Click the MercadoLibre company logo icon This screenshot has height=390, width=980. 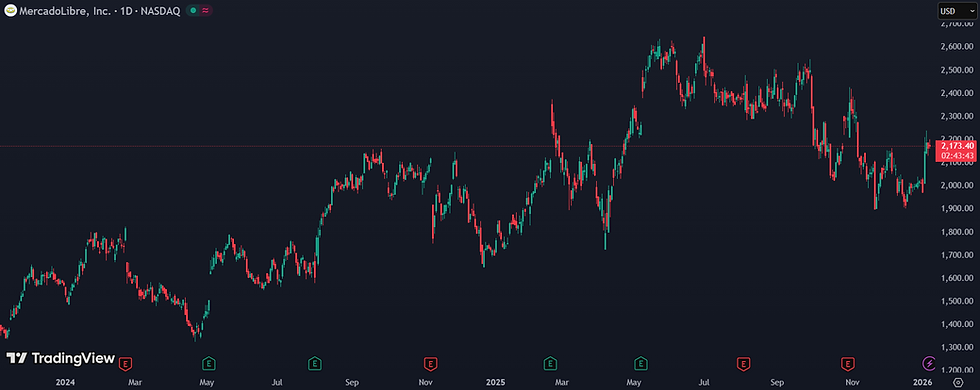pos(11,11)
